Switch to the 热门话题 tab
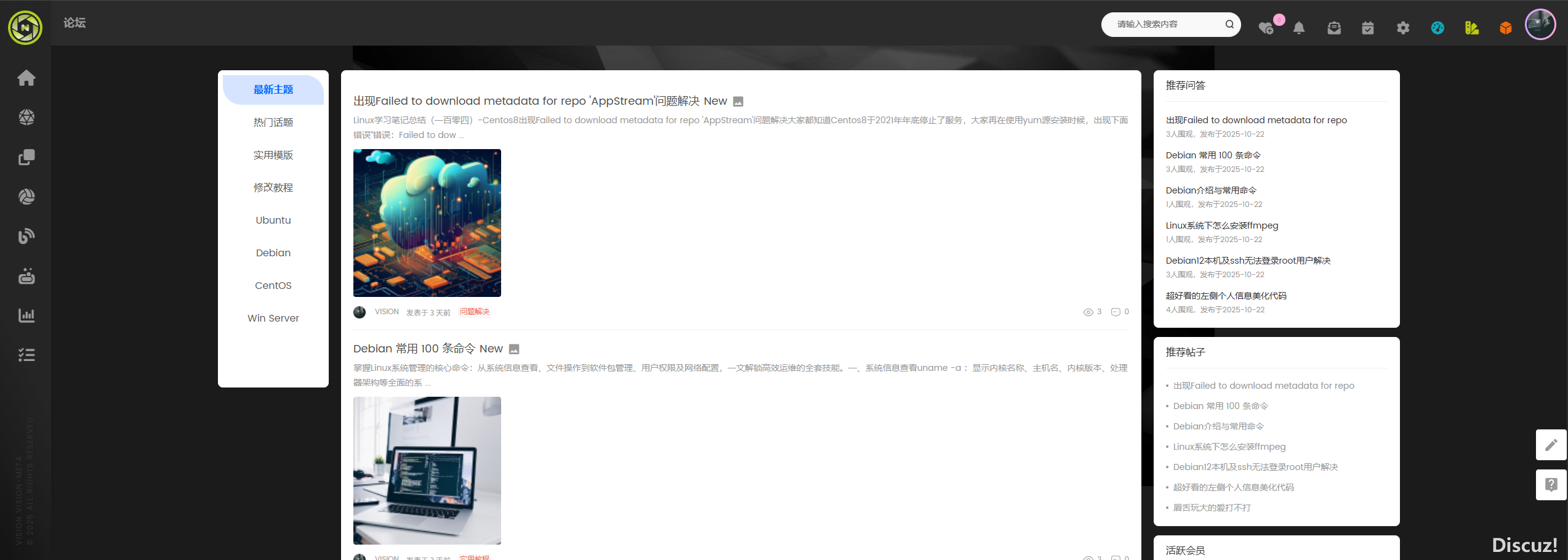 [273, 123]
